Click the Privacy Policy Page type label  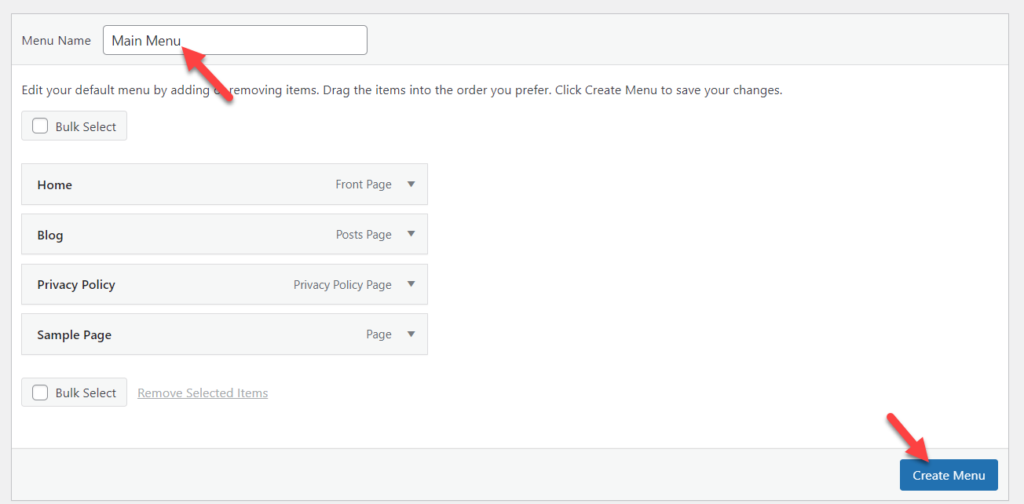342,285
